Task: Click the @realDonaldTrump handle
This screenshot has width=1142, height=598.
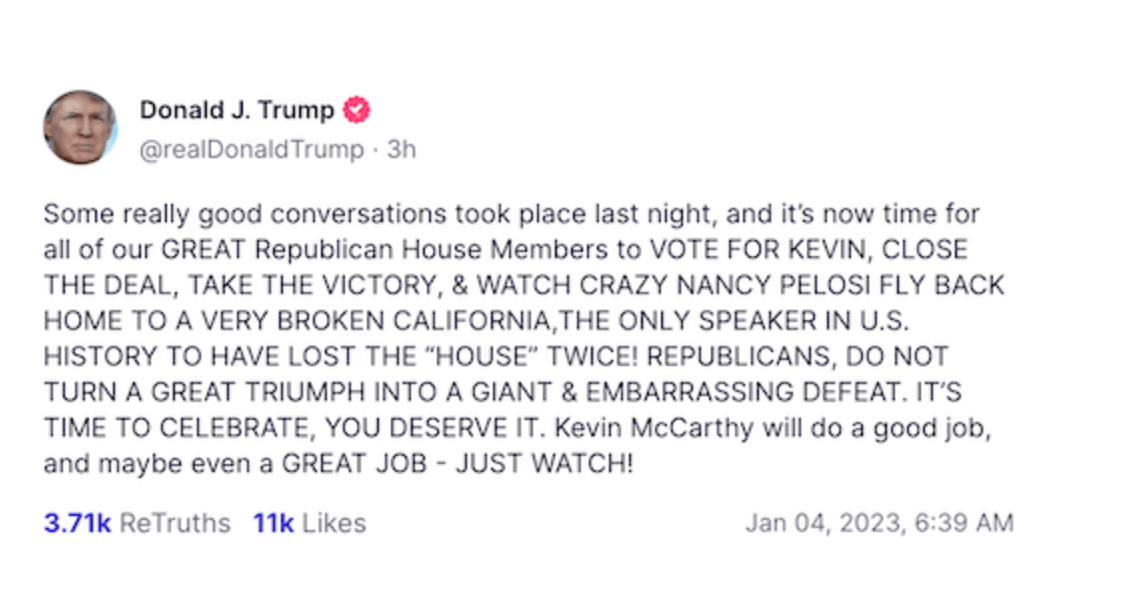Action: 252,150
